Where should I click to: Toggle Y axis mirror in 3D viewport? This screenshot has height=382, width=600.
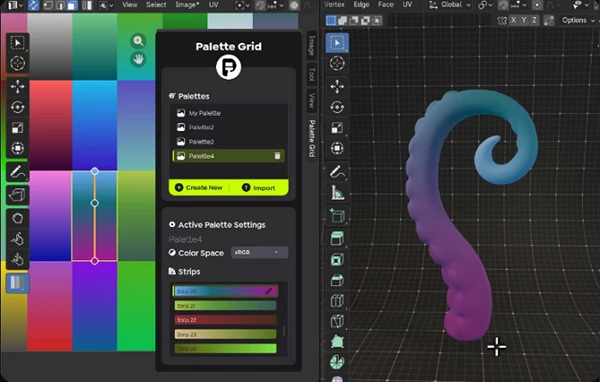point(524,20)
